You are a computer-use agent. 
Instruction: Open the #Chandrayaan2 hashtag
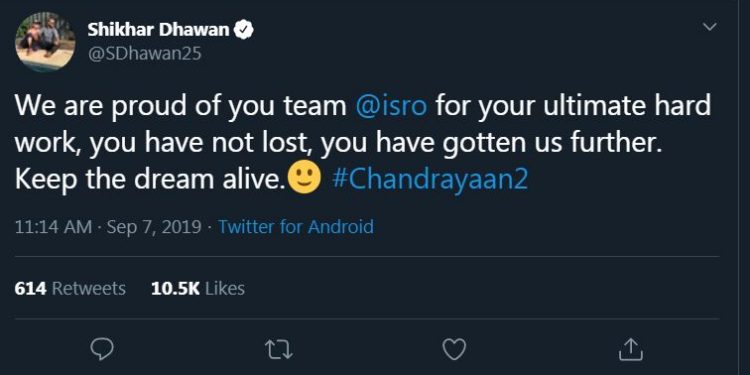(x=429, y=179)
